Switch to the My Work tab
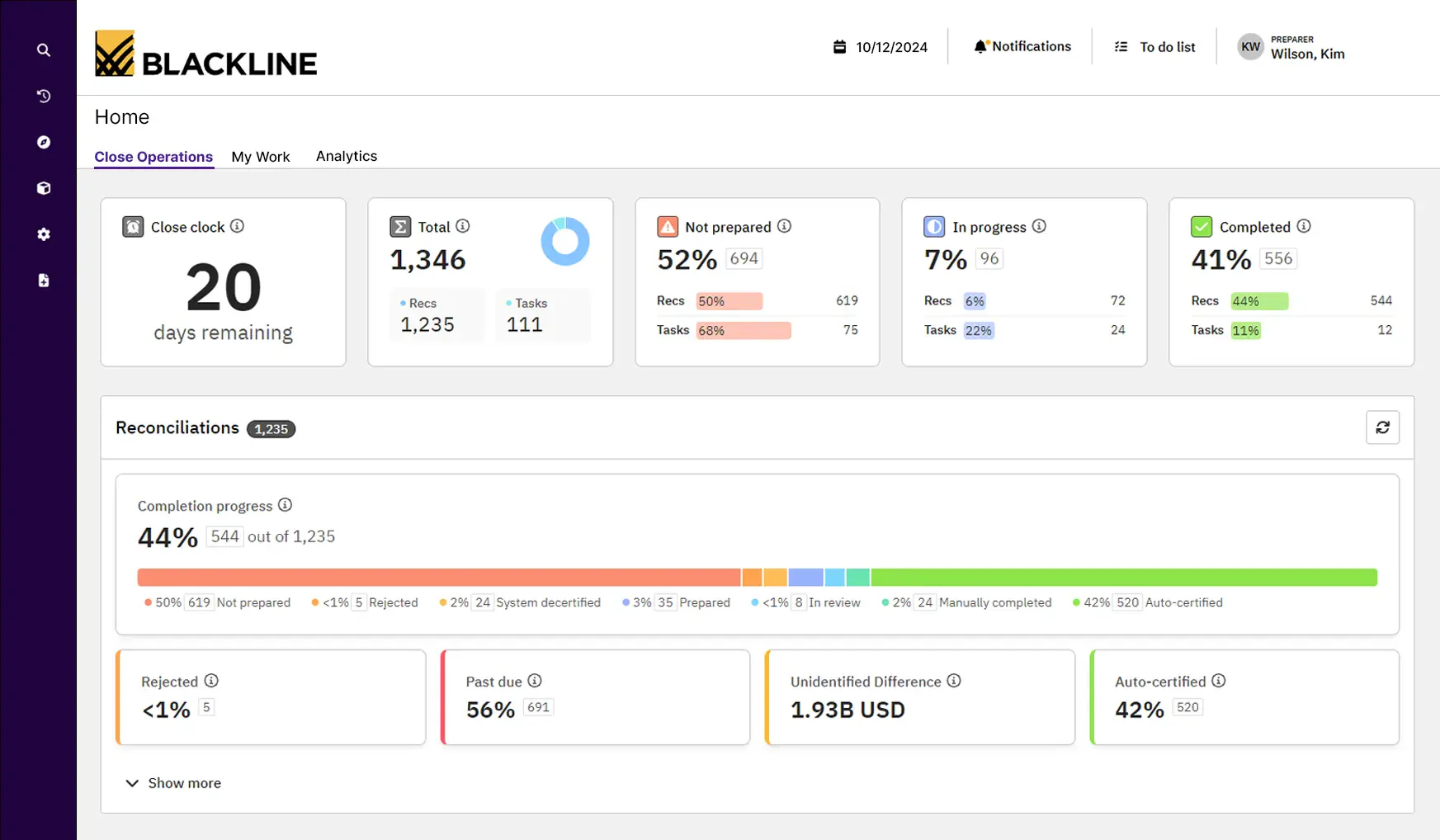This screenshot has width=1440, height=840. tap(261, 157)
